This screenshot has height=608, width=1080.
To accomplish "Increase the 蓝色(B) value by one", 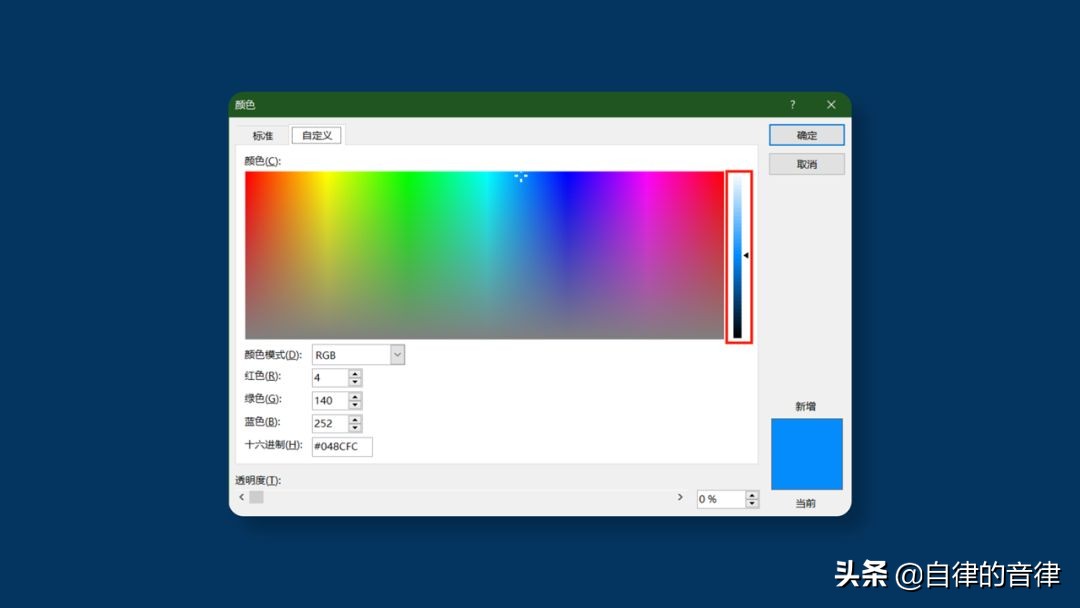I will [355, 419].
